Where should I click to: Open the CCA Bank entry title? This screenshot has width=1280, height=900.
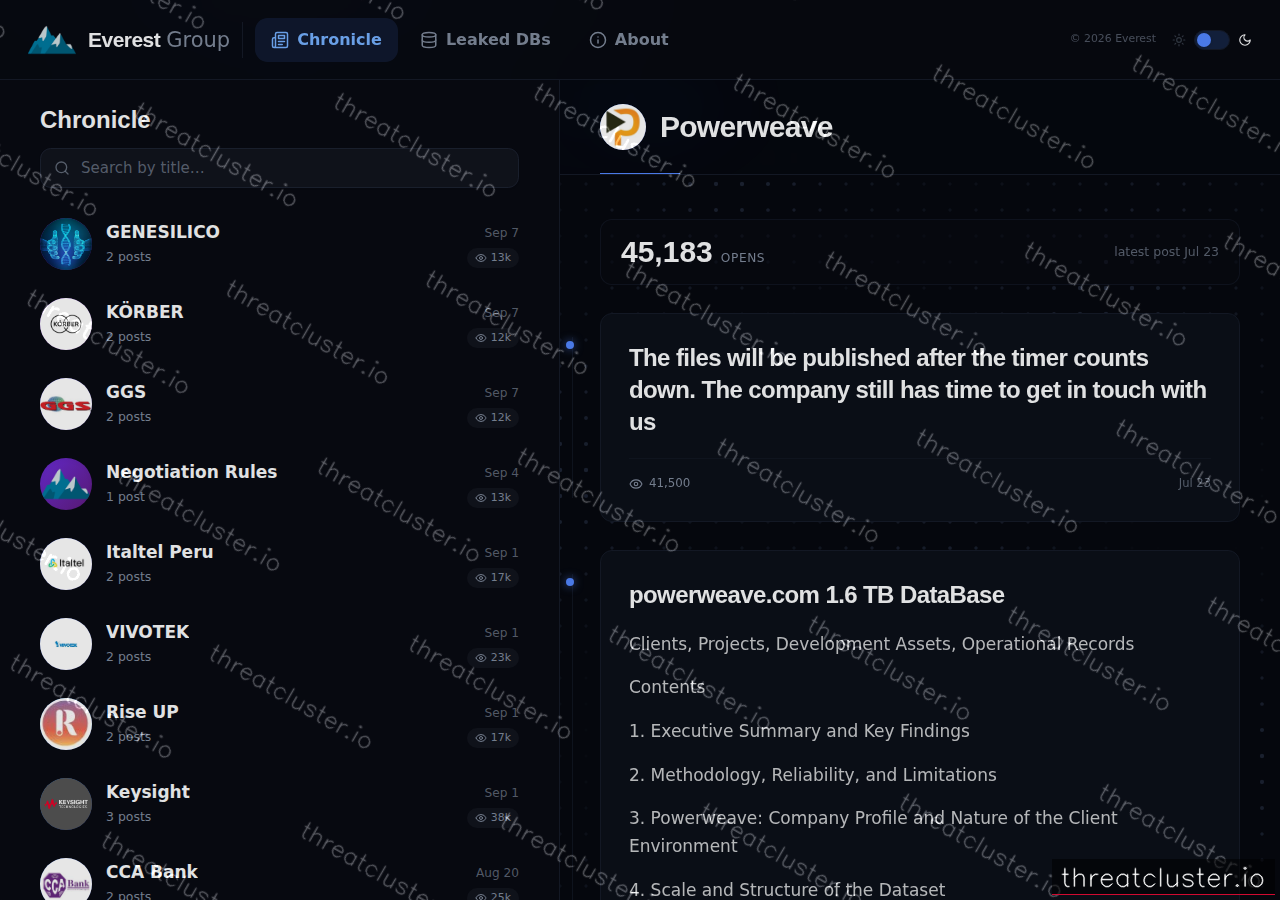[x=152, y=872]
